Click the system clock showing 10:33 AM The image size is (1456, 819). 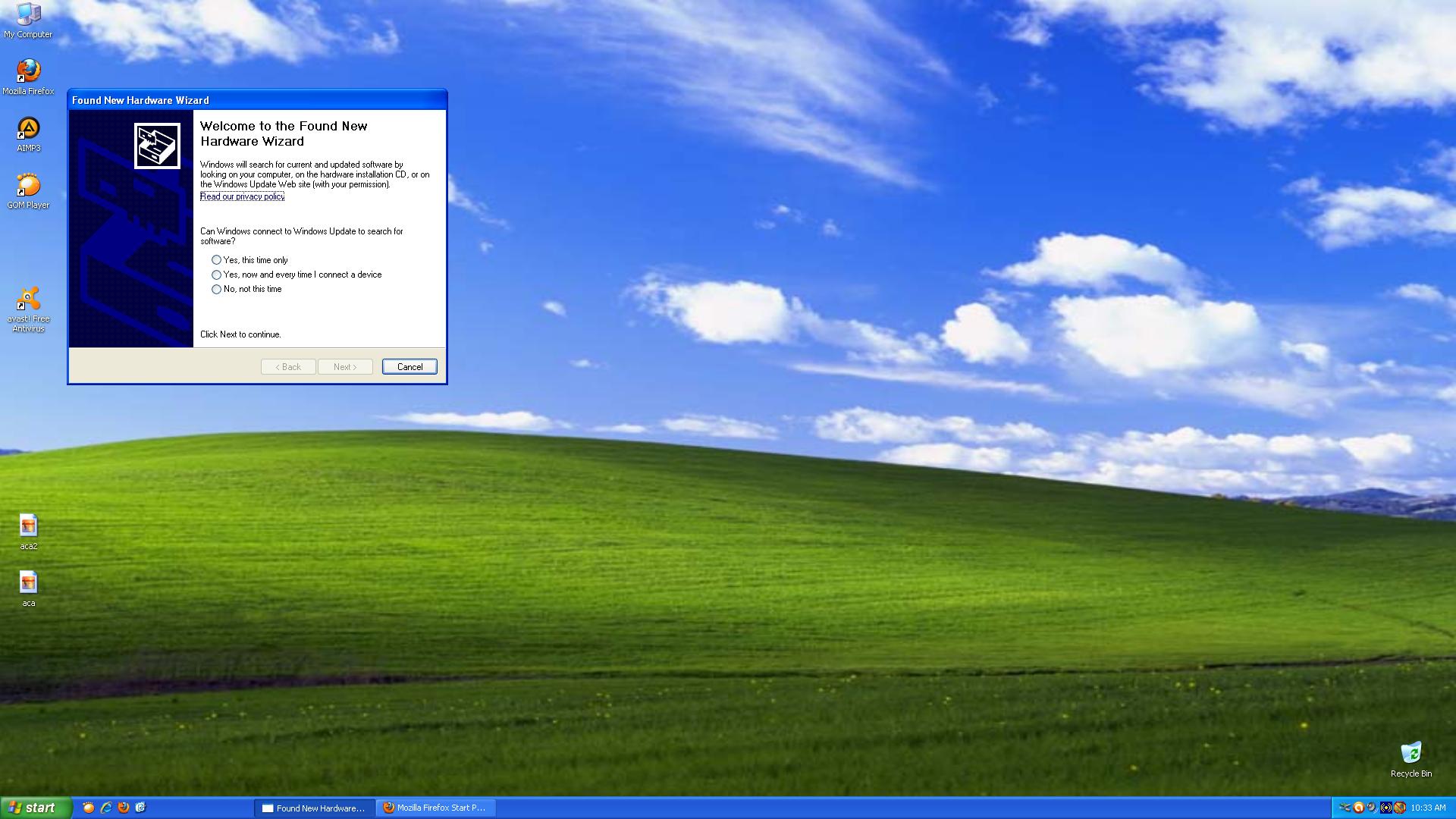point(1429,808)
